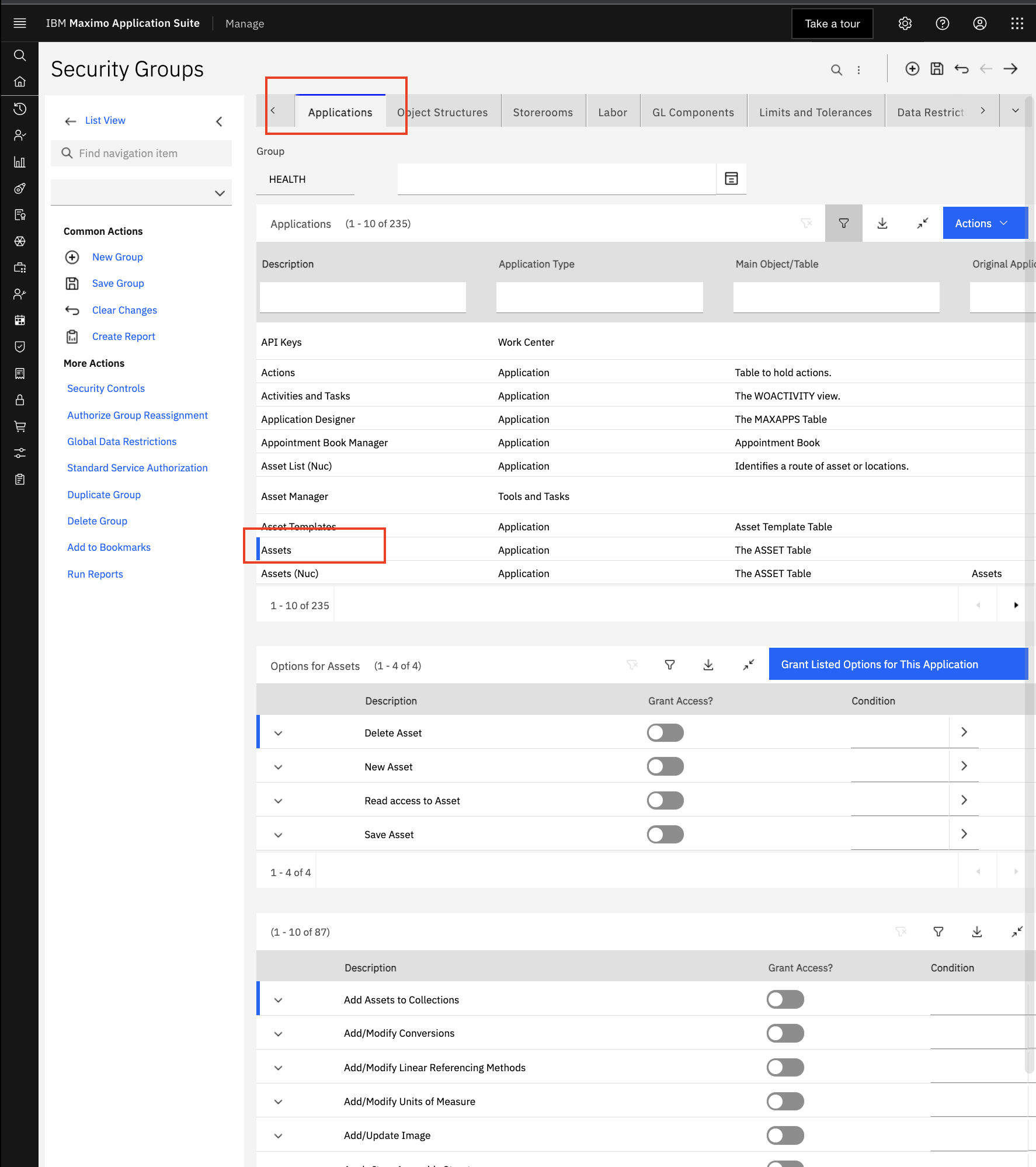Image resolution: width=1036 pixels, height=1167 pixels.
Task: Toggle the Applications table filter icon
Action: click(844, 223)
